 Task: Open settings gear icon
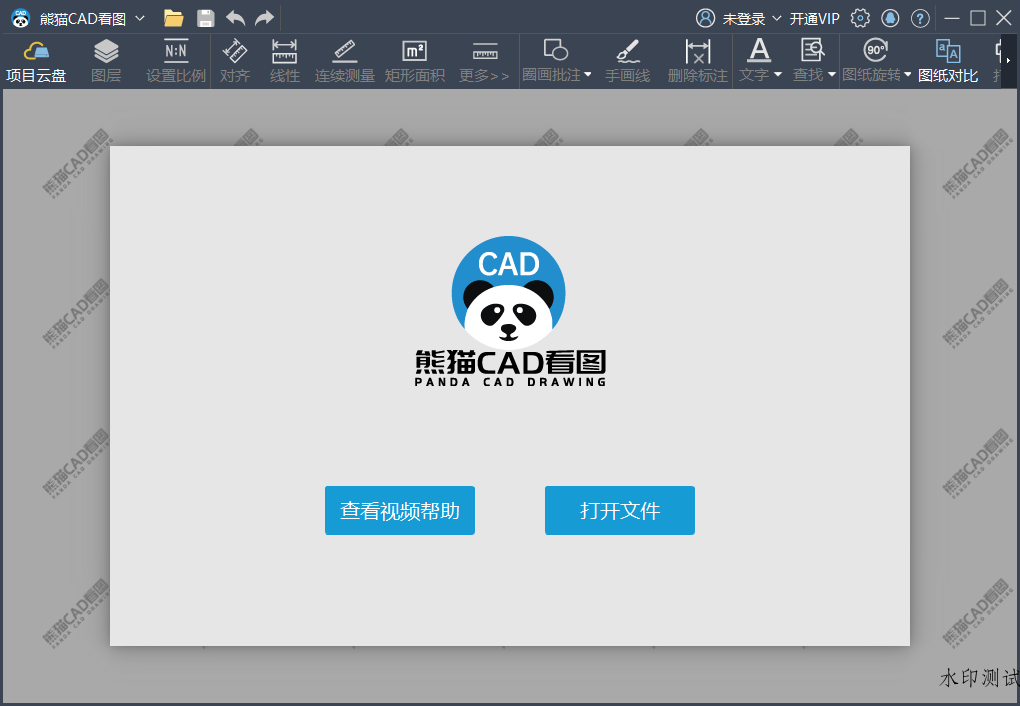coord(860,18)
